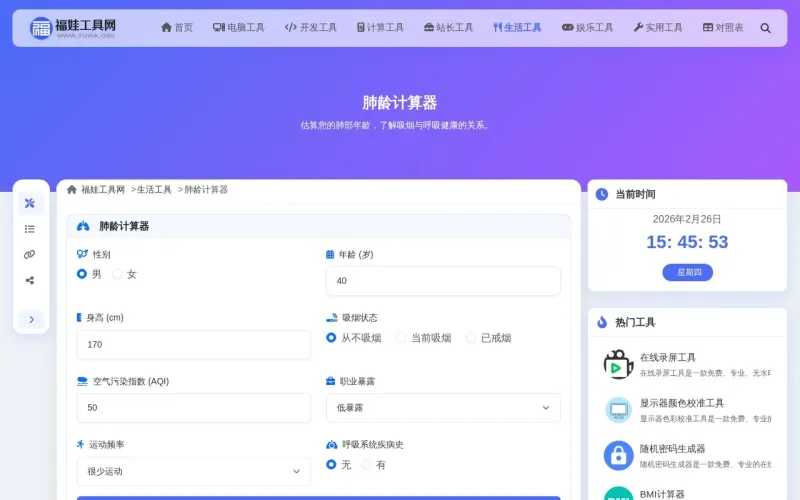
Task: Click the flame icon beside 热门工具
Action: tap(602, 322)
